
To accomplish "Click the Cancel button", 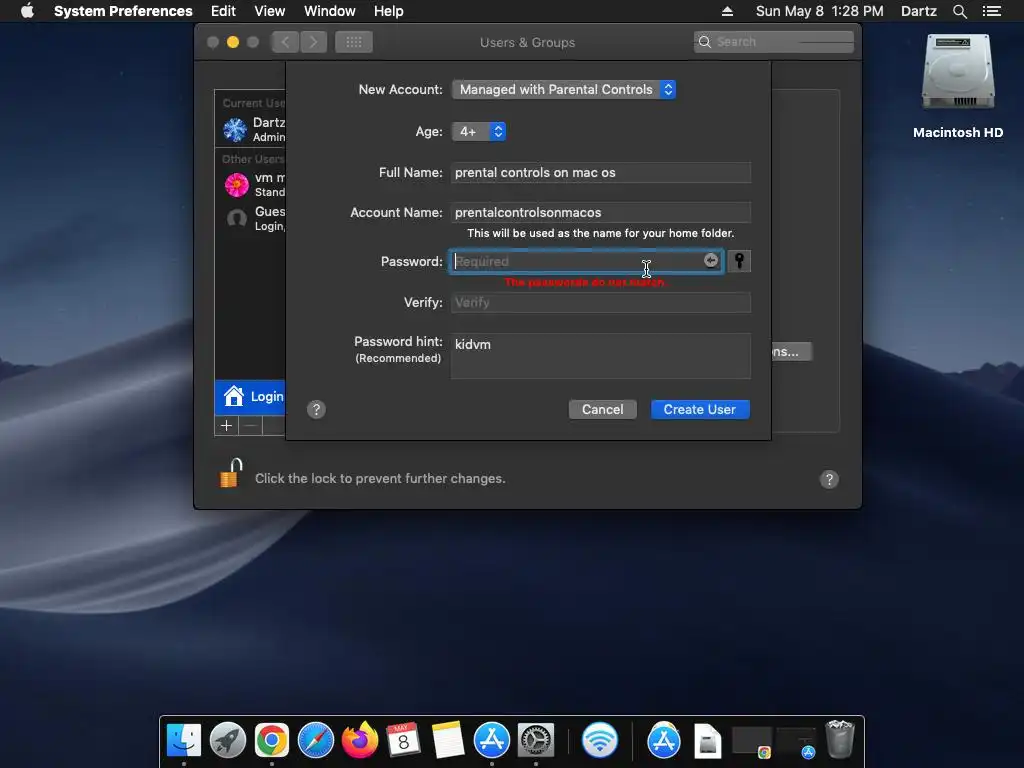I will [x=602, y=409].
